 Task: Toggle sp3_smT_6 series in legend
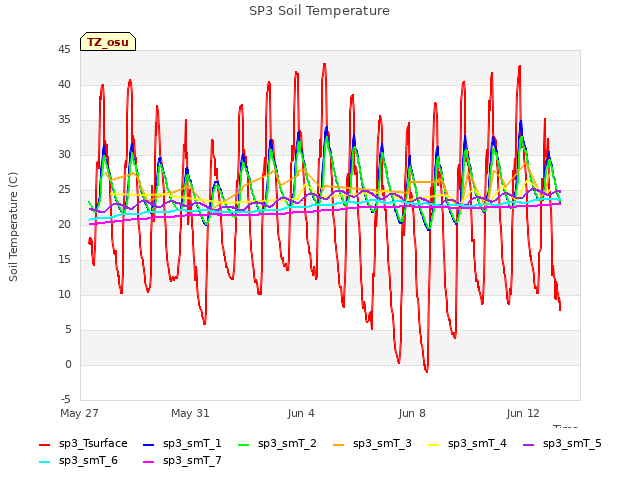(78, 460)
